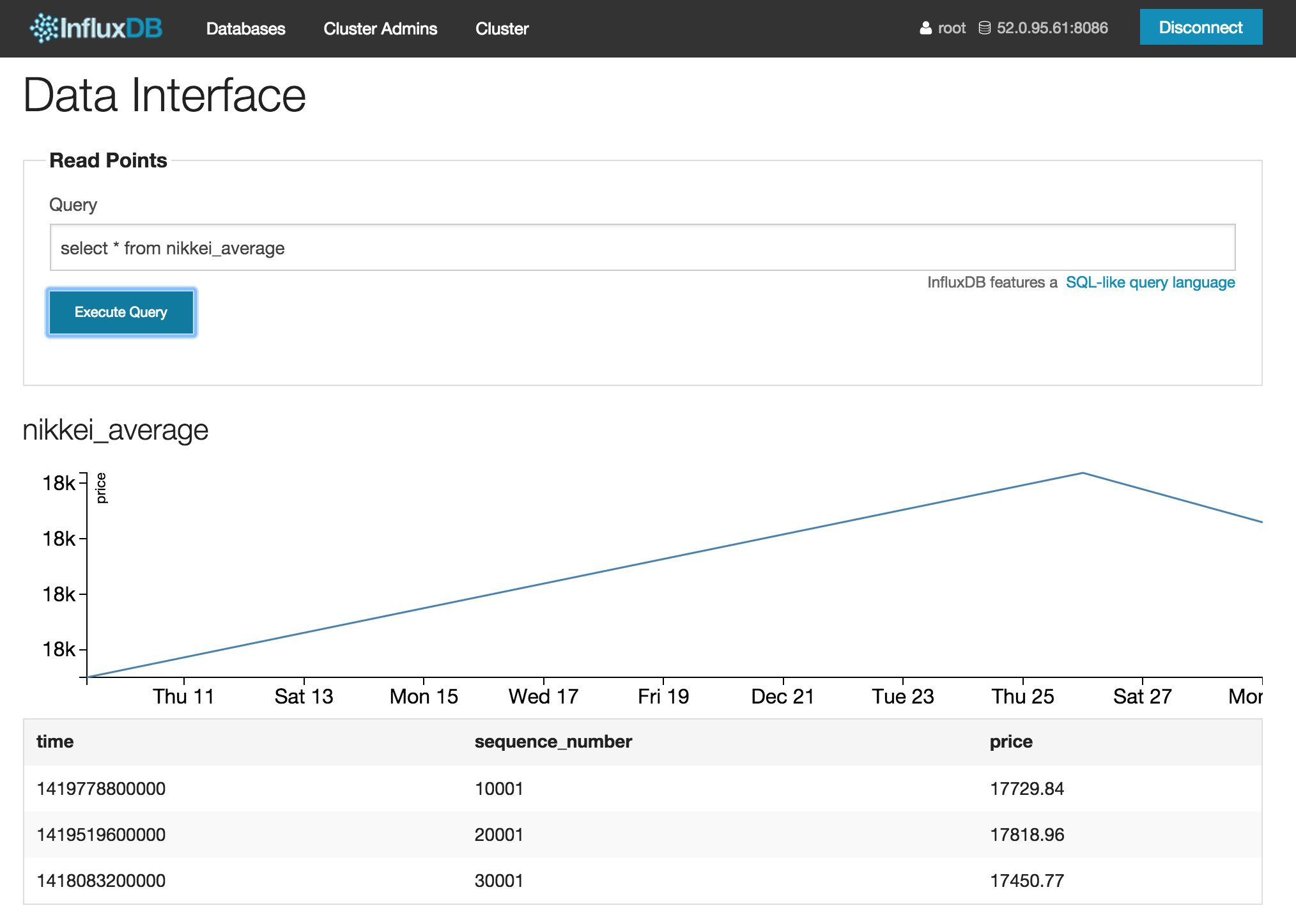
Task: Click the database server icon
Action: point(985,28)
